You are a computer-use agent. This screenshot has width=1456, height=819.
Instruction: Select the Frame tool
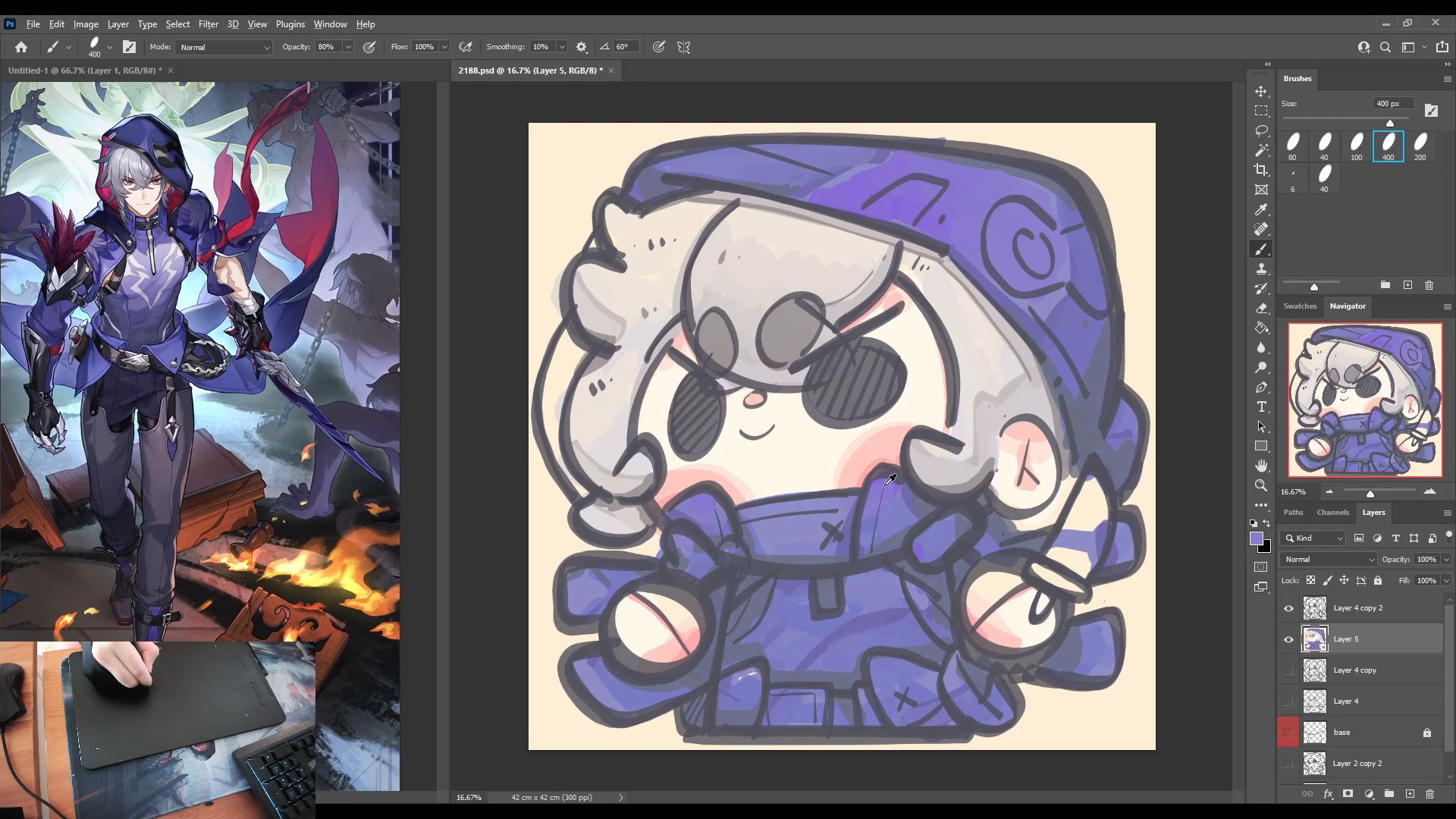(1261, 190)
